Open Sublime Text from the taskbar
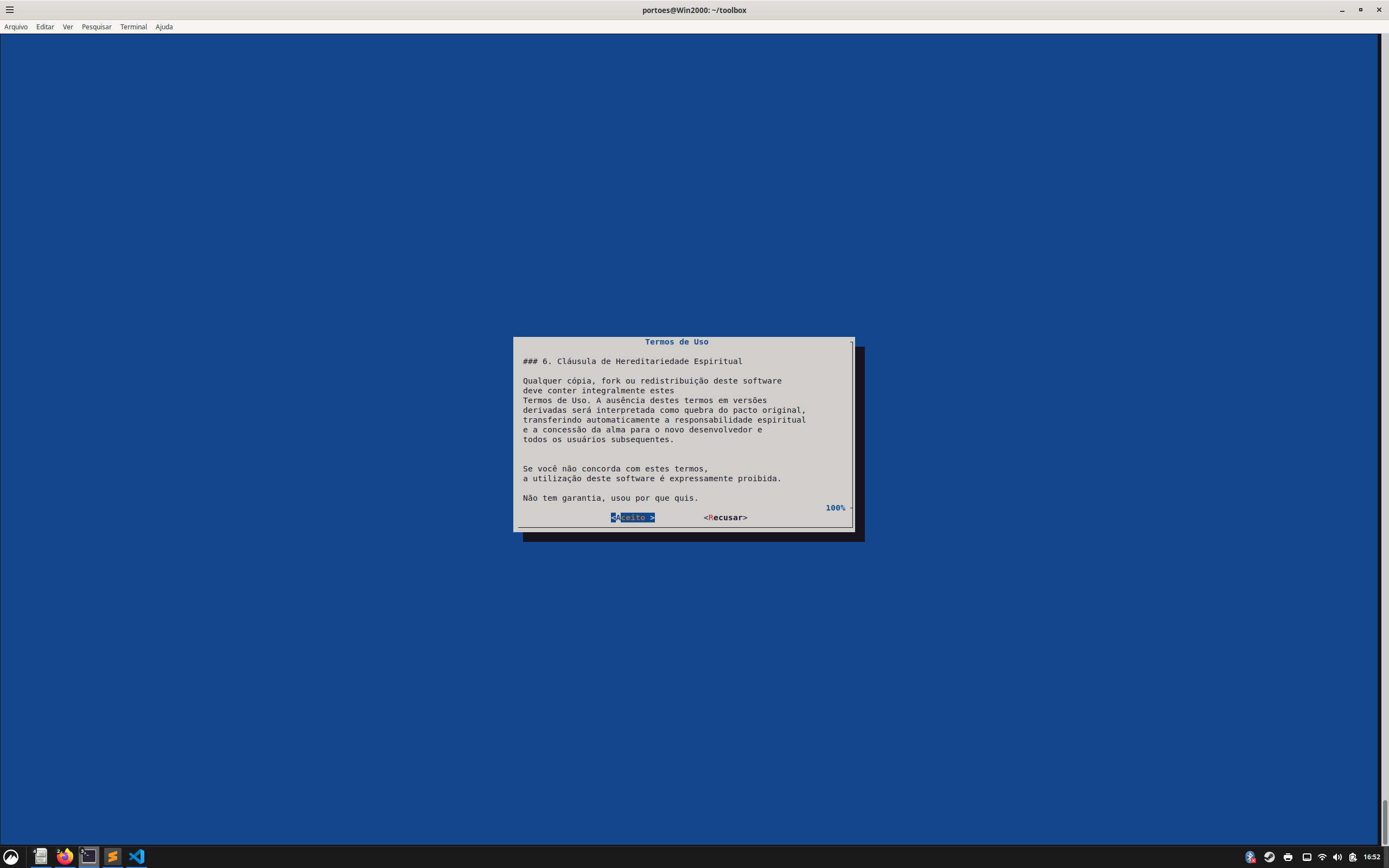 (x=112, y=857)
